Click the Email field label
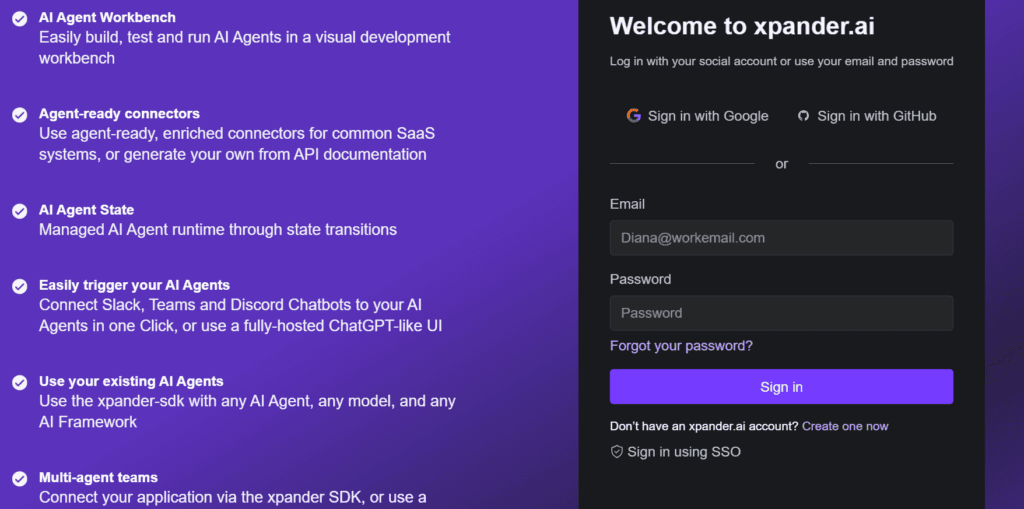The height and width of the screenshot is (509, 1024). (627, 204)
